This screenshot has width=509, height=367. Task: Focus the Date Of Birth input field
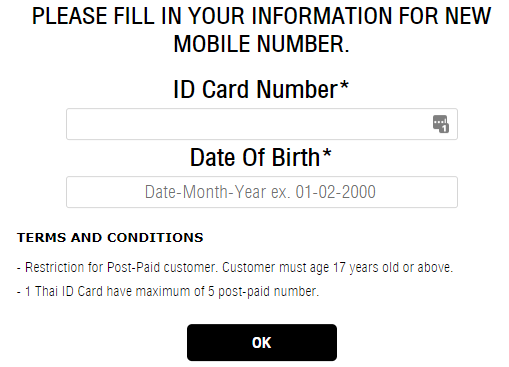(262, 192)
